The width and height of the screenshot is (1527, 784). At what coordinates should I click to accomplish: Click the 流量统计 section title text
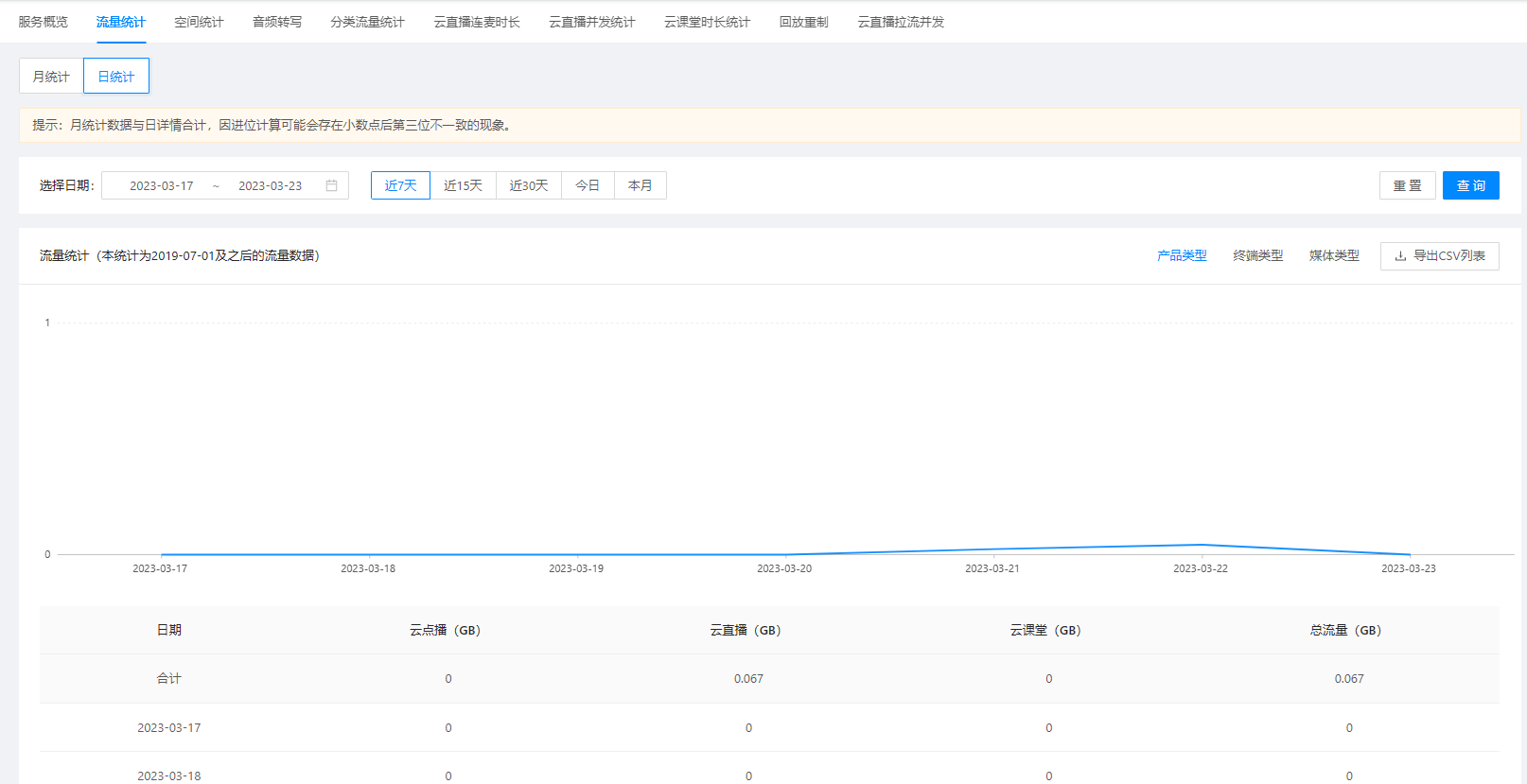(x=180, y=255)
